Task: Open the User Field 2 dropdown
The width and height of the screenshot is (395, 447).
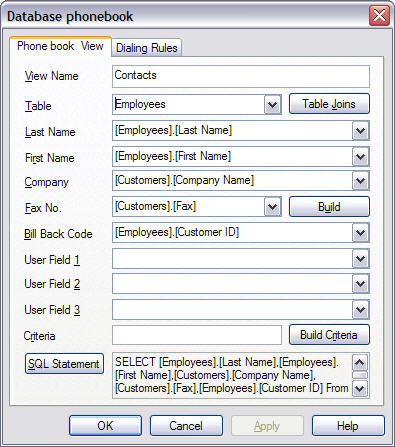Action: [360, 284]
